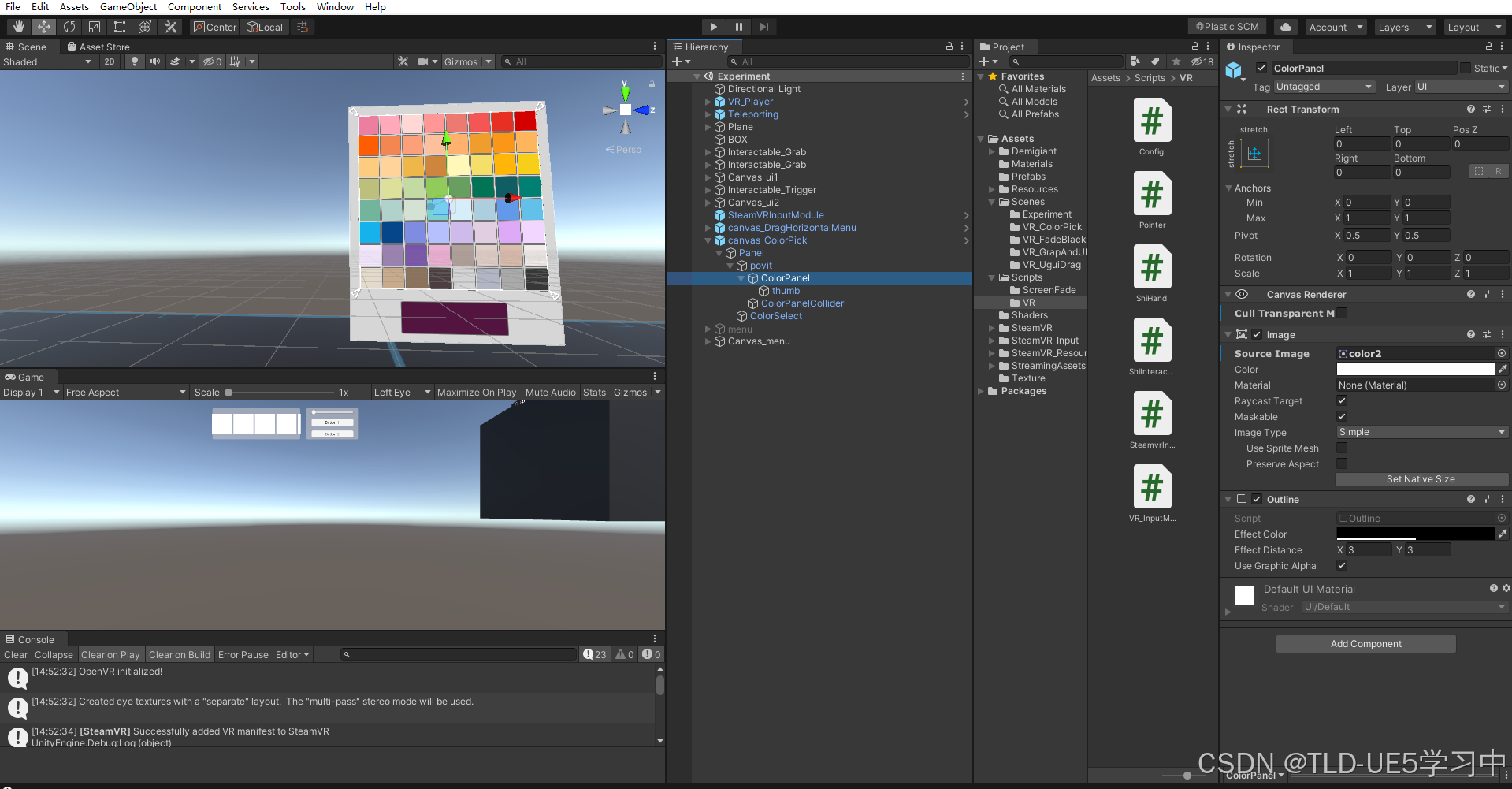
Task: Expand the Canvas_menu hierarchy item
Action: (708, 341)
